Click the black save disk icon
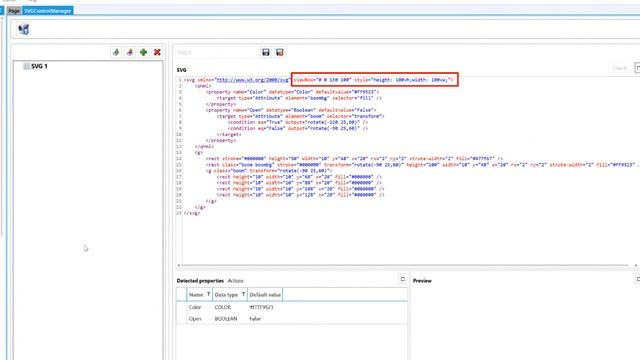 266,52
